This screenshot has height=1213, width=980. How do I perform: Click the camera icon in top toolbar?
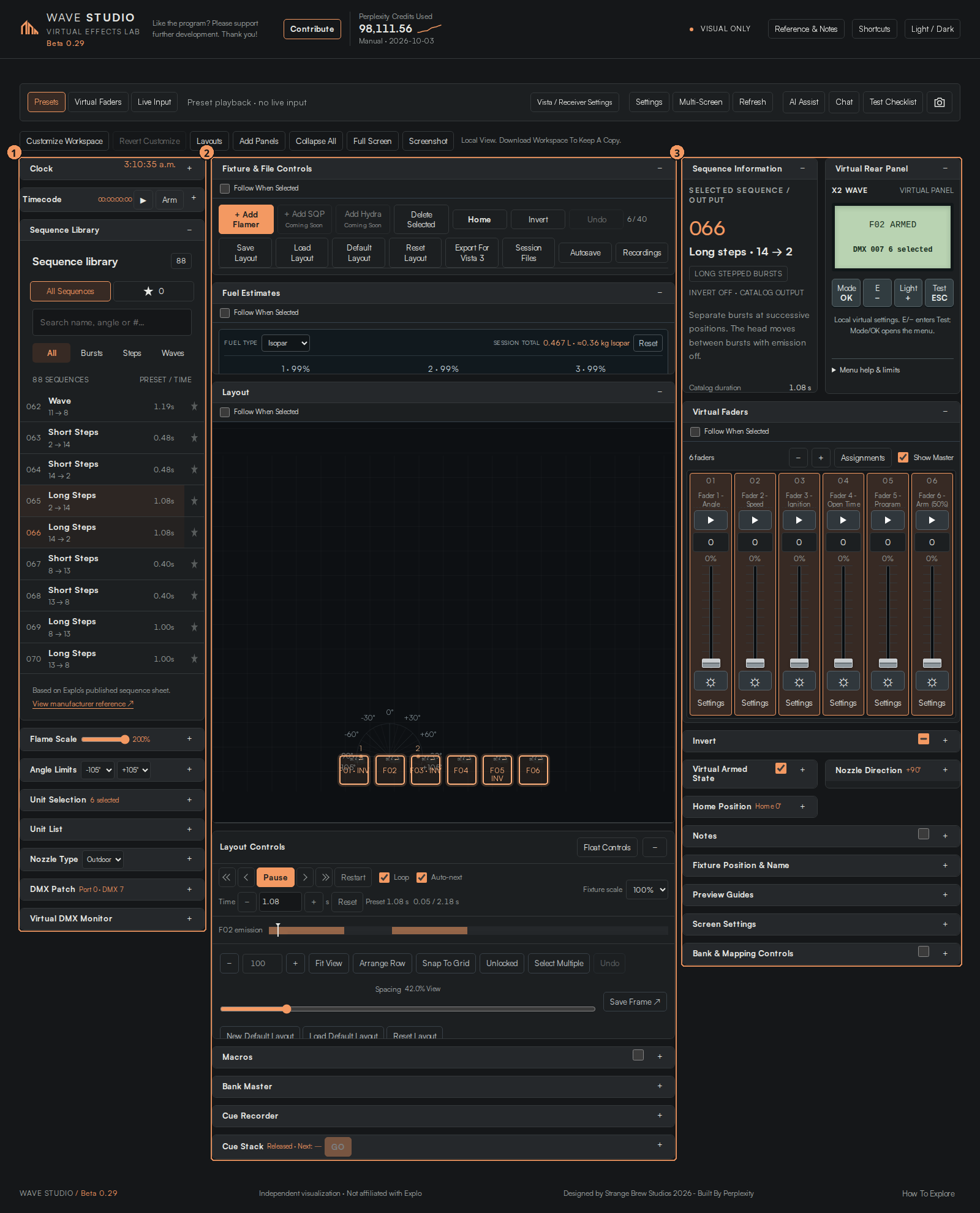939,102
